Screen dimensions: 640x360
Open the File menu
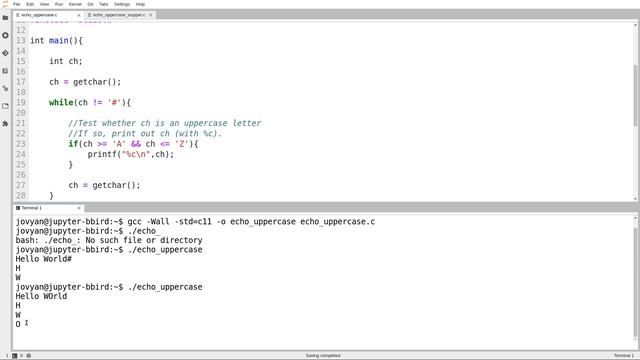click(17, 4)
